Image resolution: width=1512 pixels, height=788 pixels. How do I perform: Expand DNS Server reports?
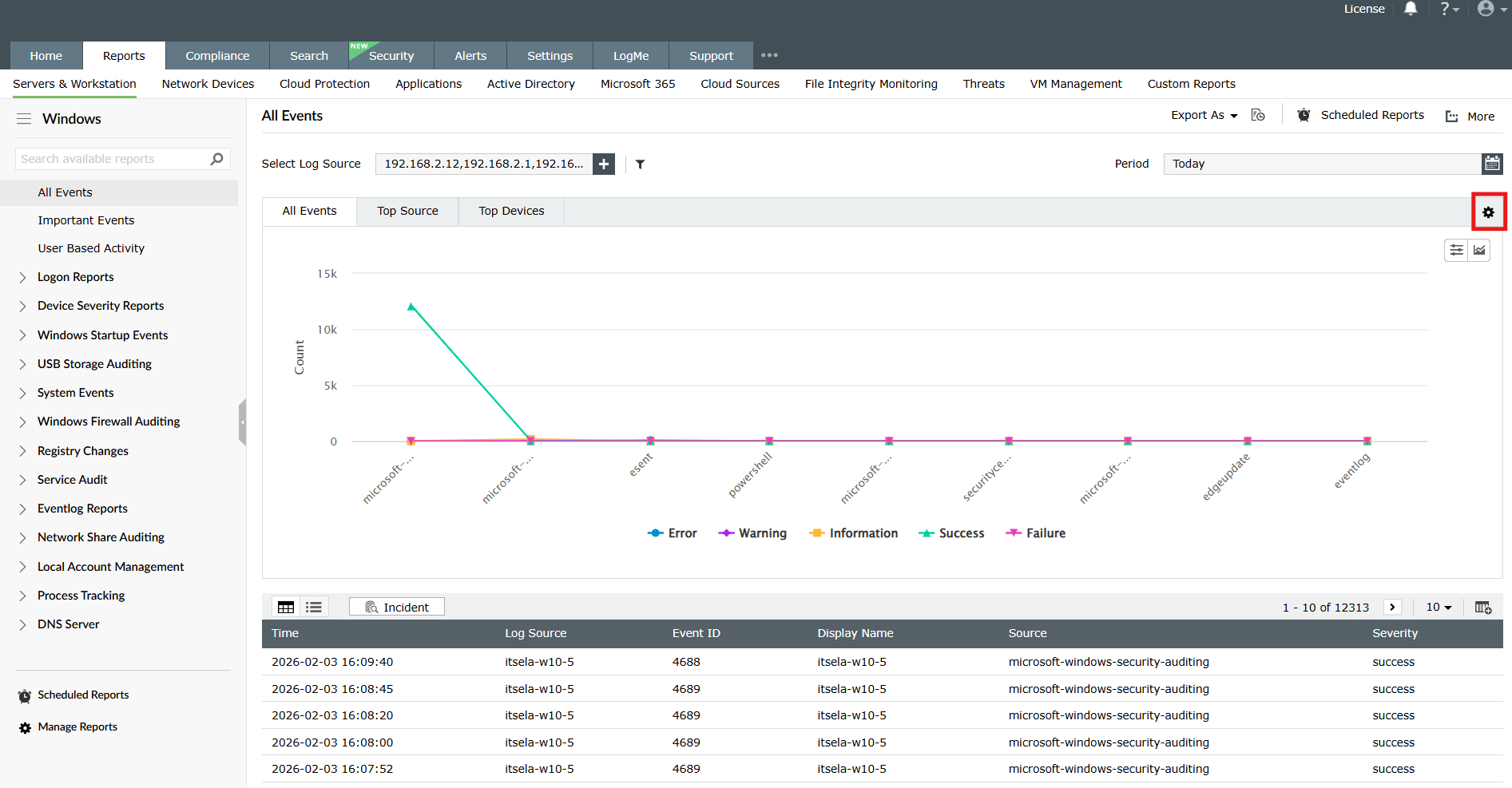pyautogui.click(x=22, y=625)
